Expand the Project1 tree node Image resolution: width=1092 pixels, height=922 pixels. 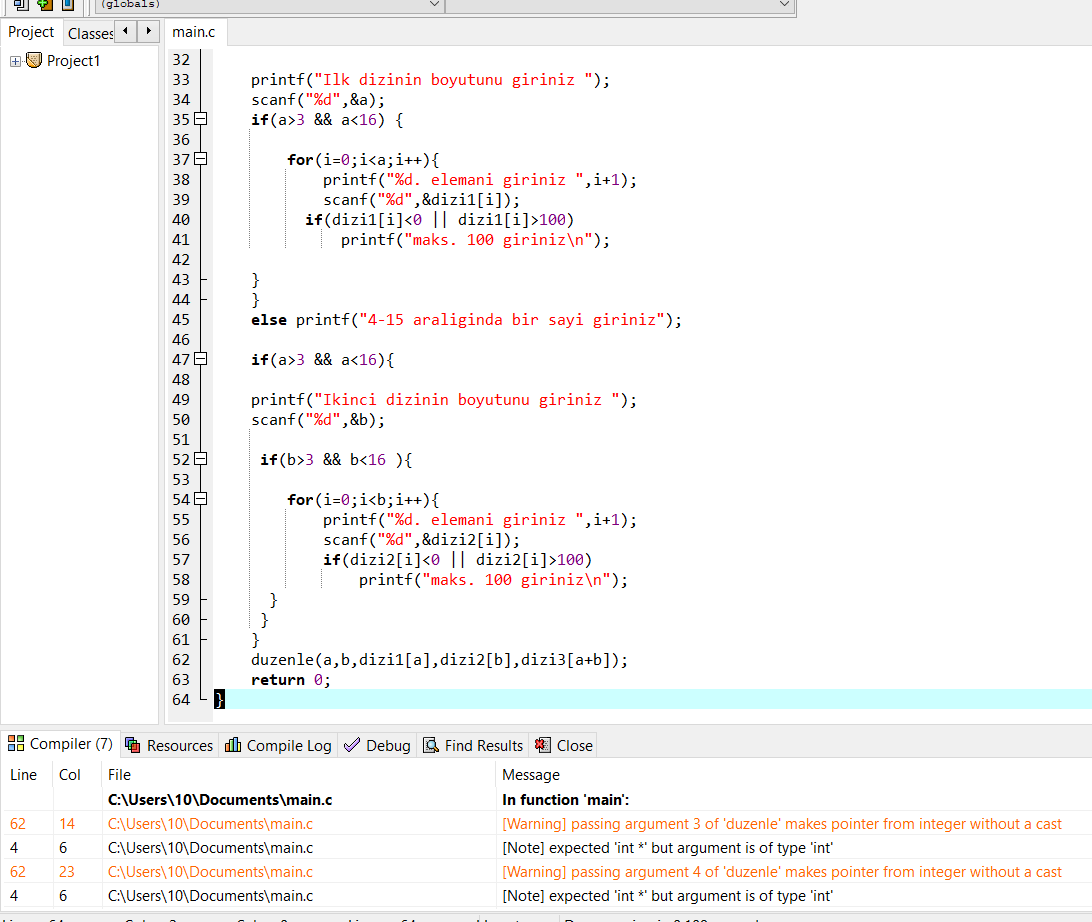pos(15,61)
